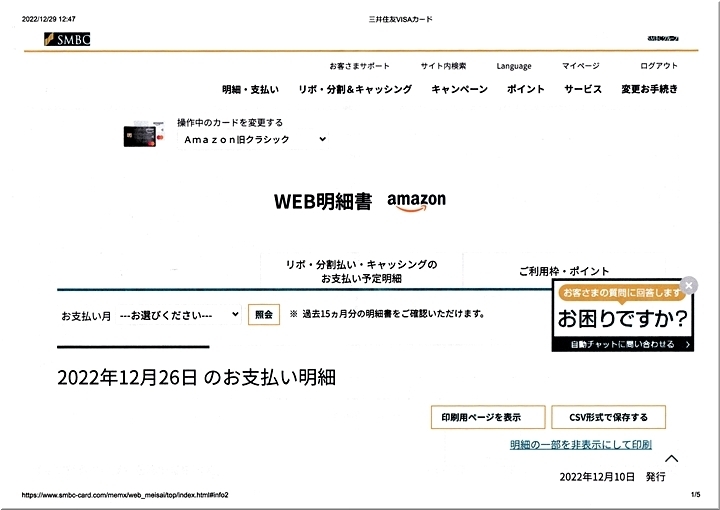Open the Language selector
Screen dimensions: 720x510
[514, 66]
